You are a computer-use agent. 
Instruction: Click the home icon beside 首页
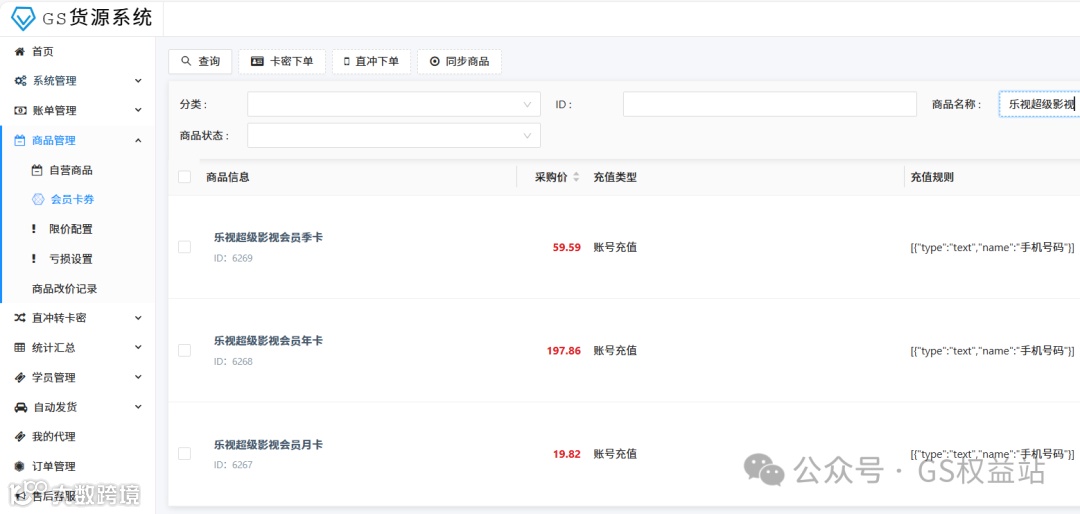(20, 52)
